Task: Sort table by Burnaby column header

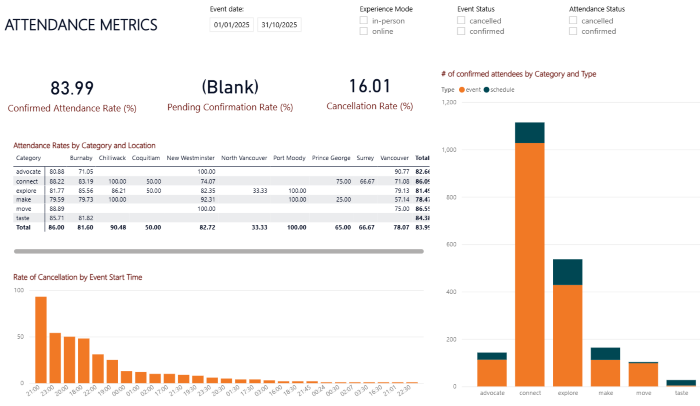Action: [x=81, y=158]
